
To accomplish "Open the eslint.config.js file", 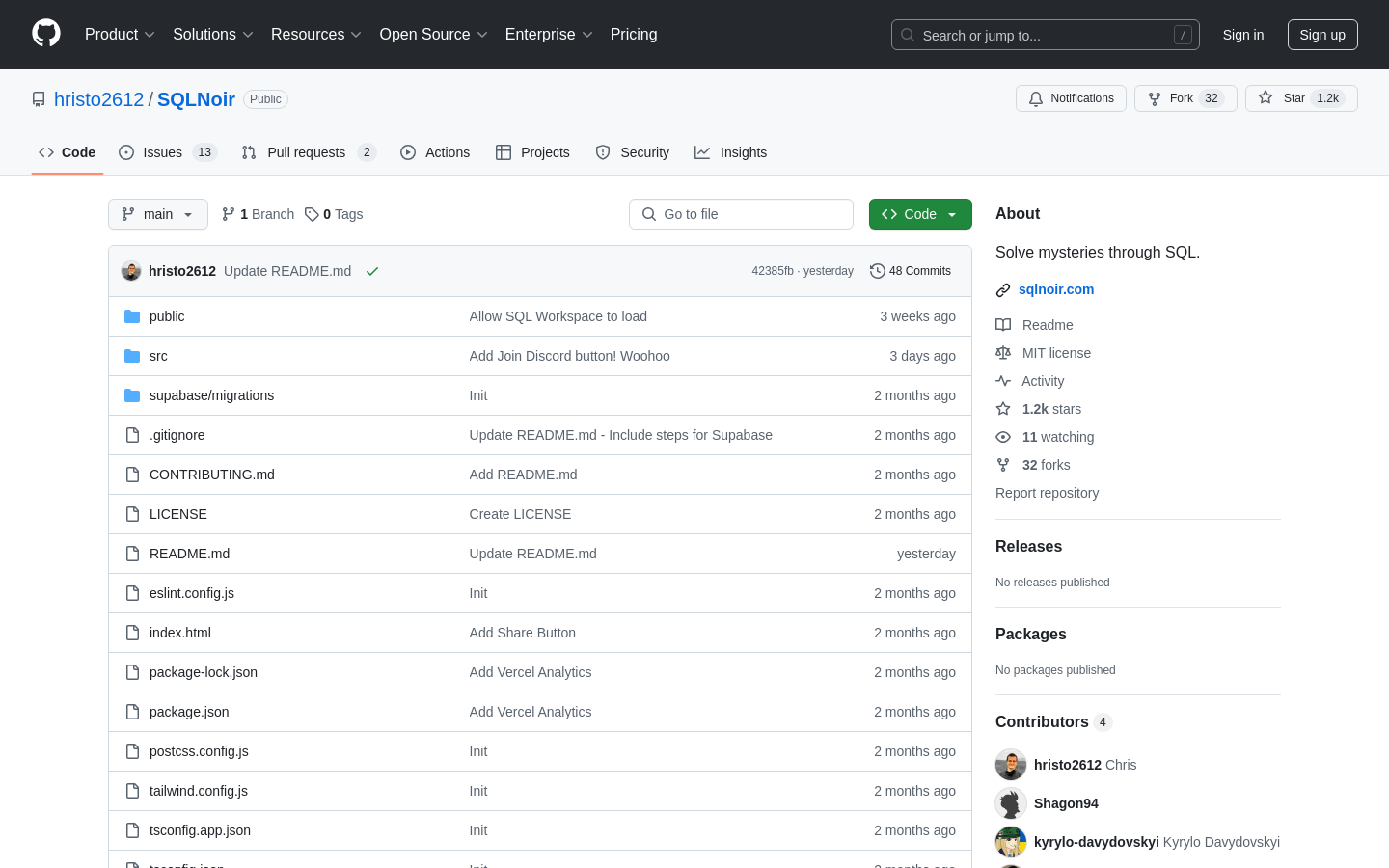I will 192,593.
